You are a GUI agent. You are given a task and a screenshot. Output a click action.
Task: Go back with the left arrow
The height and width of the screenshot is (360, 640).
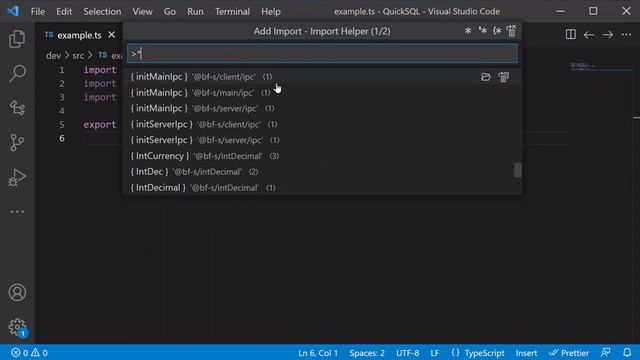click(589, 35)
